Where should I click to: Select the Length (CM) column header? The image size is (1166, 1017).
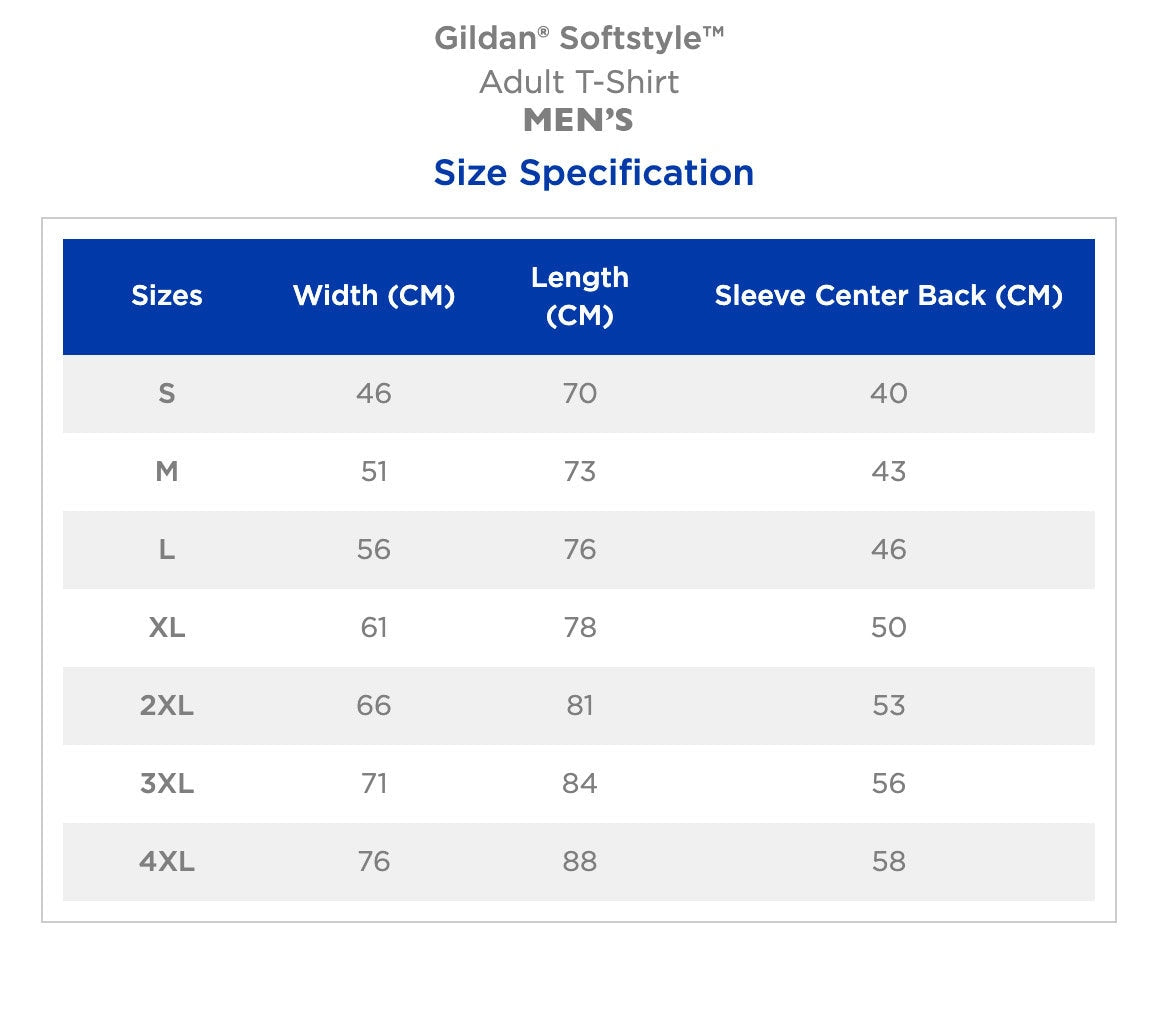[x=580, y=296]
